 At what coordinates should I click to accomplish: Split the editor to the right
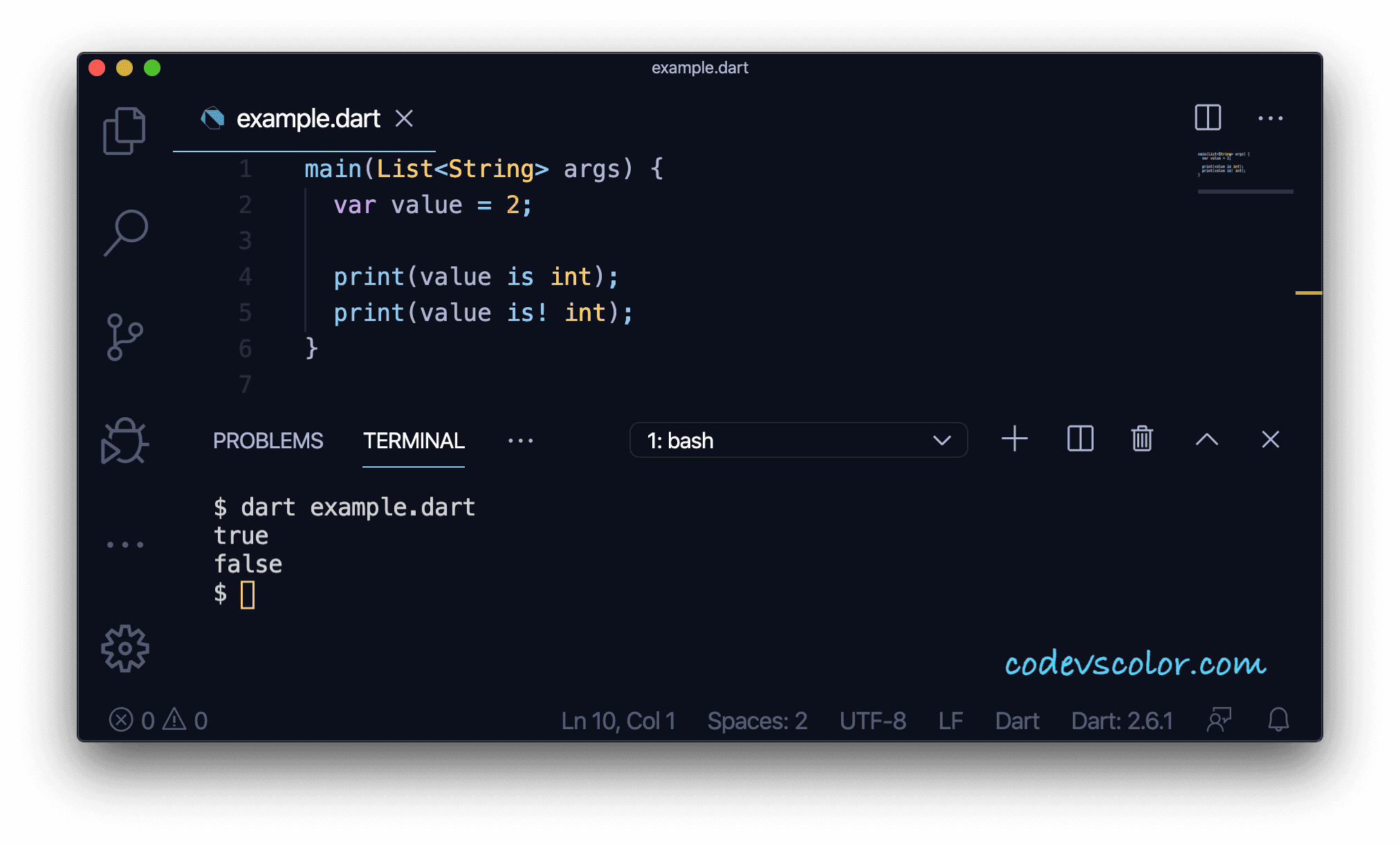(x=1208, y=117)
